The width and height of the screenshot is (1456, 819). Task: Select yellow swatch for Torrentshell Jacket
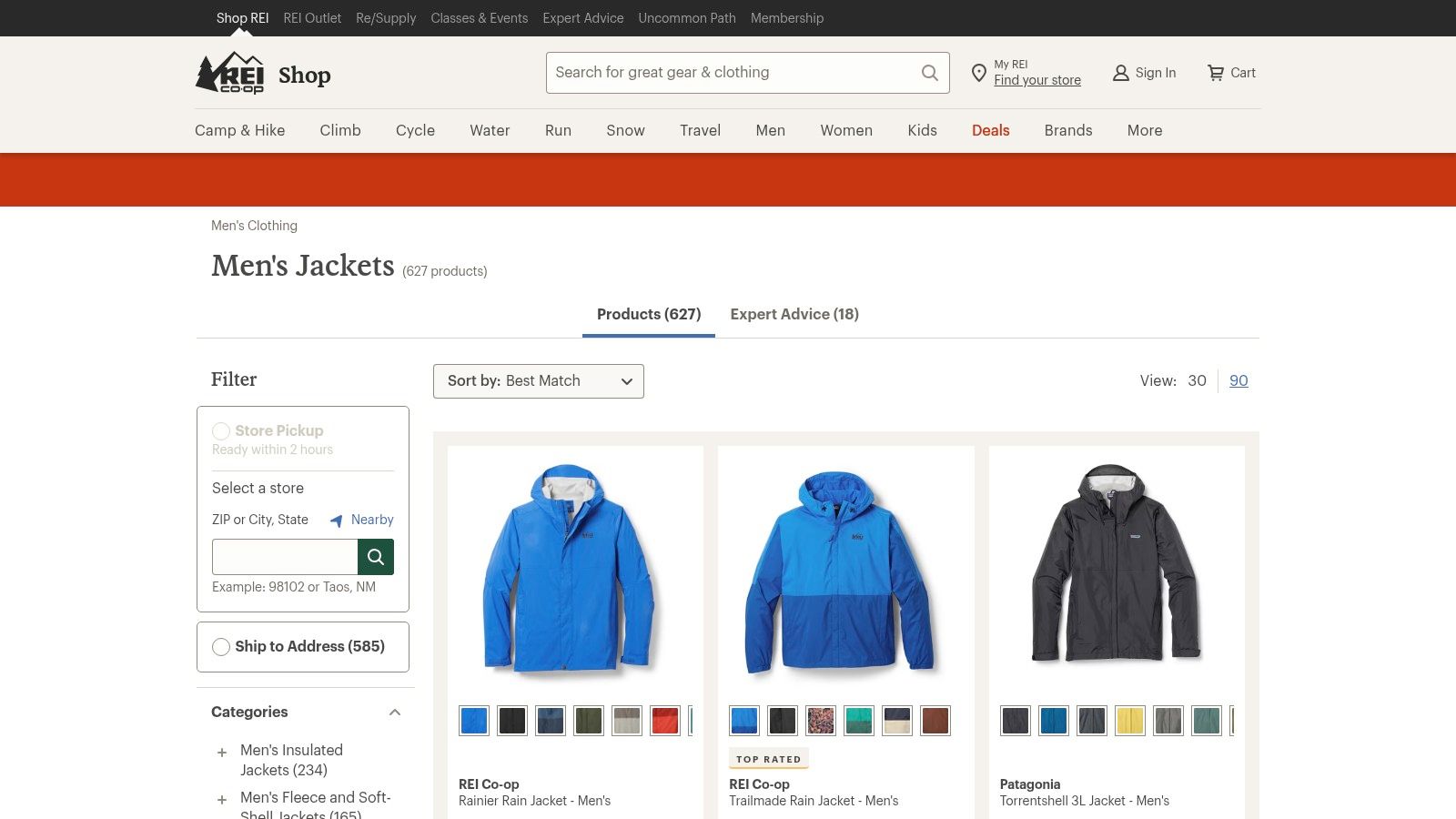[1130, 721]
